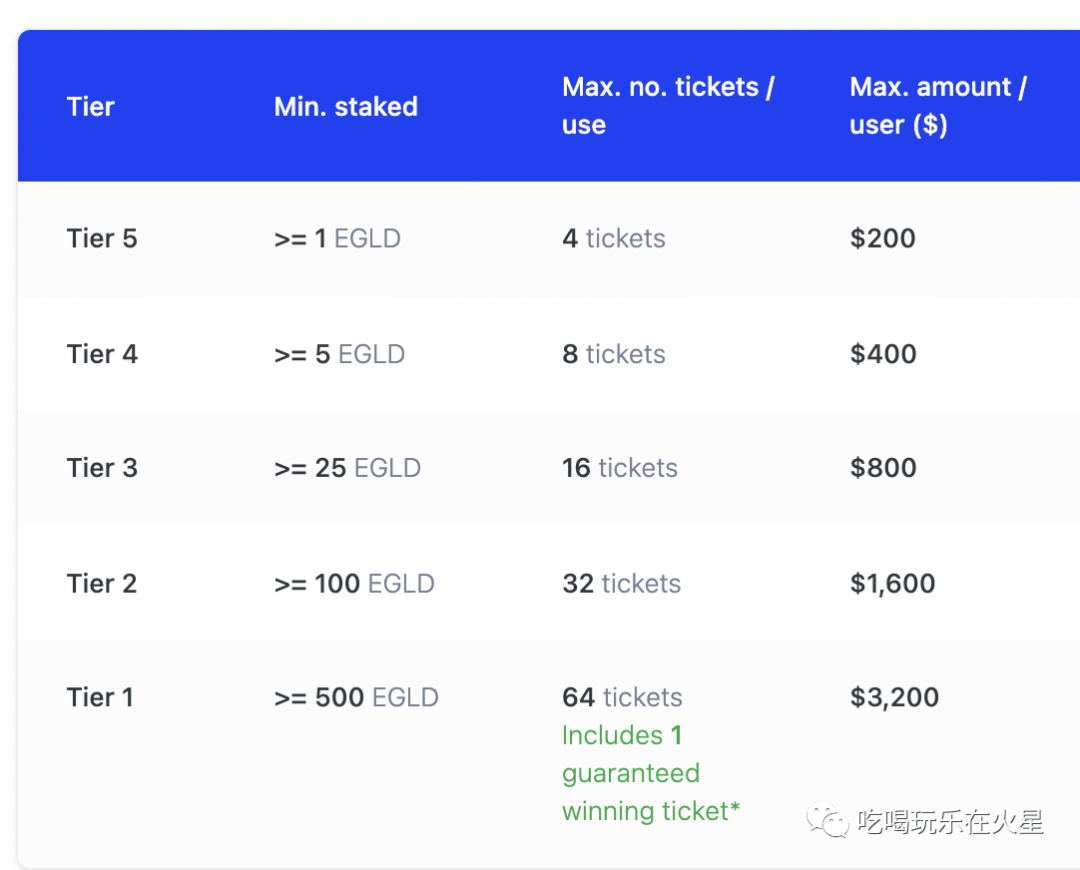
Task: Select the "Tier 1" row label
Action: (100, 698)
